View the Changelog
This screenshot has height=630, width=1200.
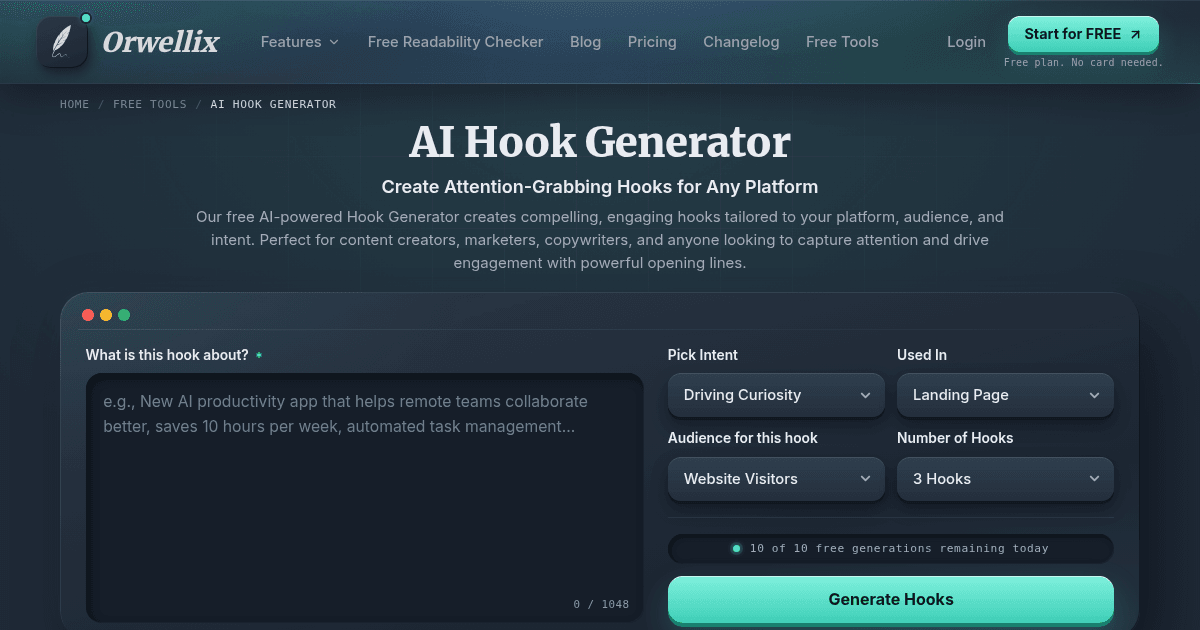(741, 42)
